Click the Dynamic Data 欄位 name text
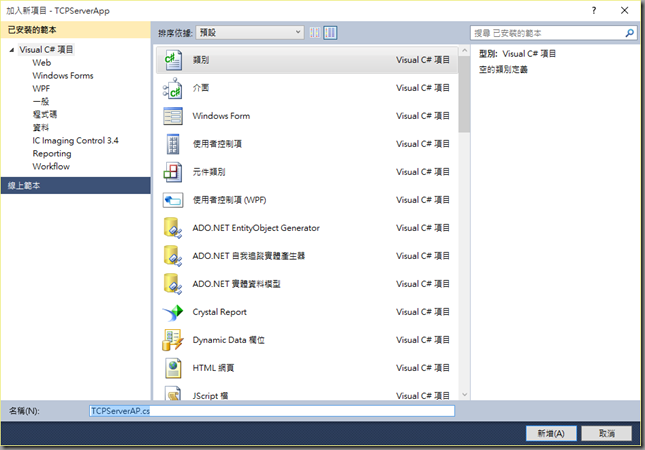This screenshot has width=645, height=450. pos(229,340)
